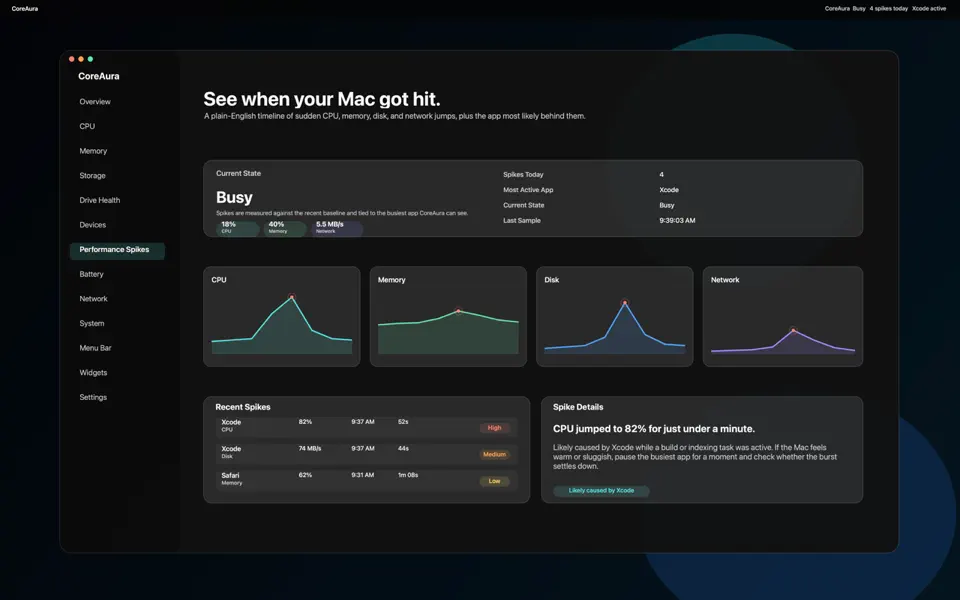960x600 pixels.
Task: Open the Battery section
Action: pos(91,274)
